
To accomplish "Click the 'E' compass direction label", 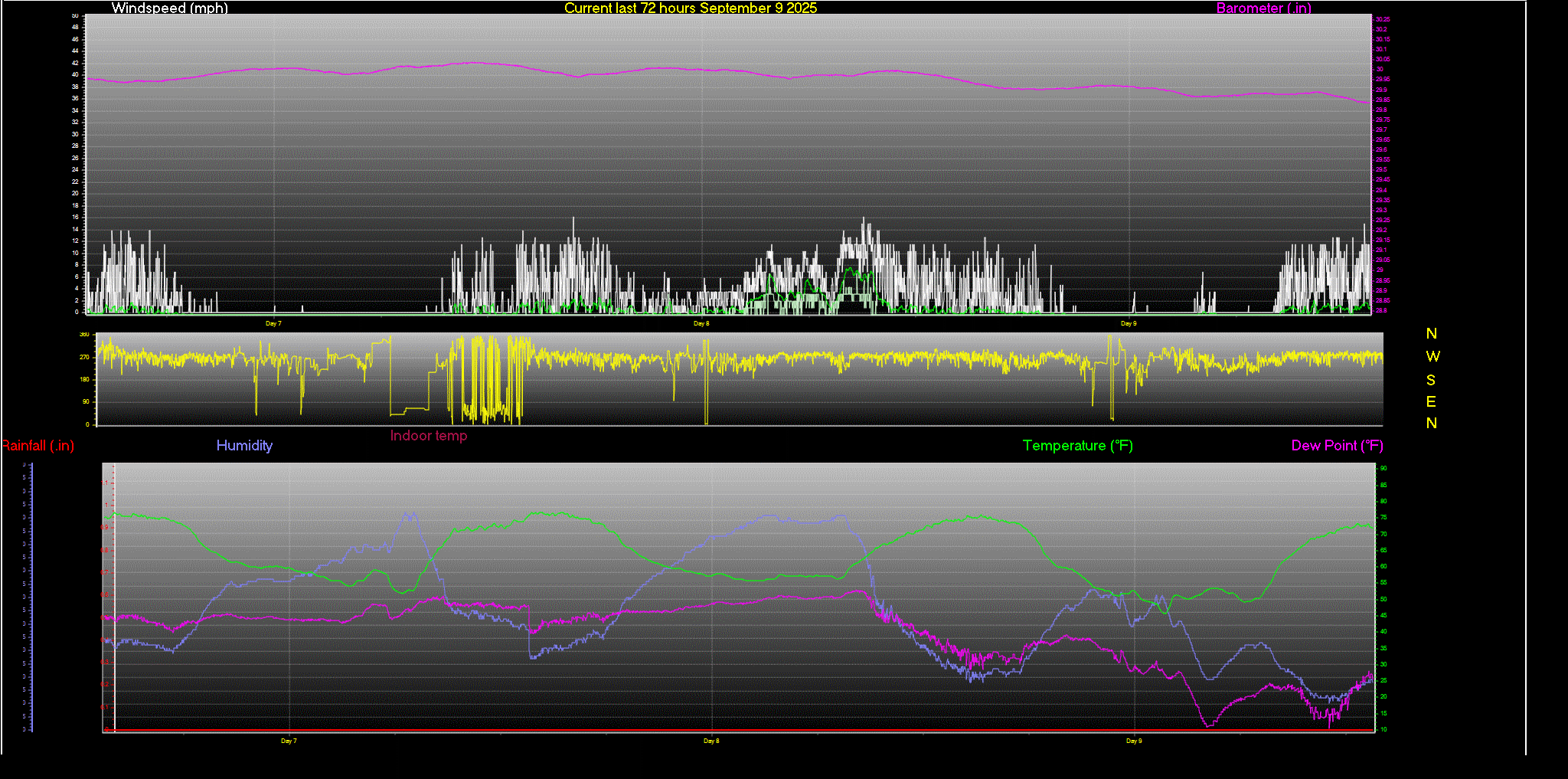I will pos(1431,401).
